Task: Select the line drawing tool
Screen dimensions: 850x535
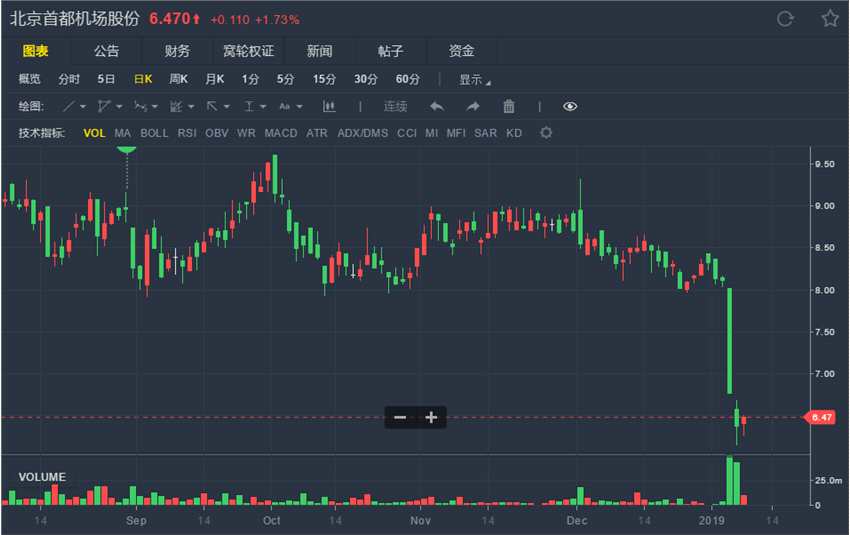Action: 68,106
